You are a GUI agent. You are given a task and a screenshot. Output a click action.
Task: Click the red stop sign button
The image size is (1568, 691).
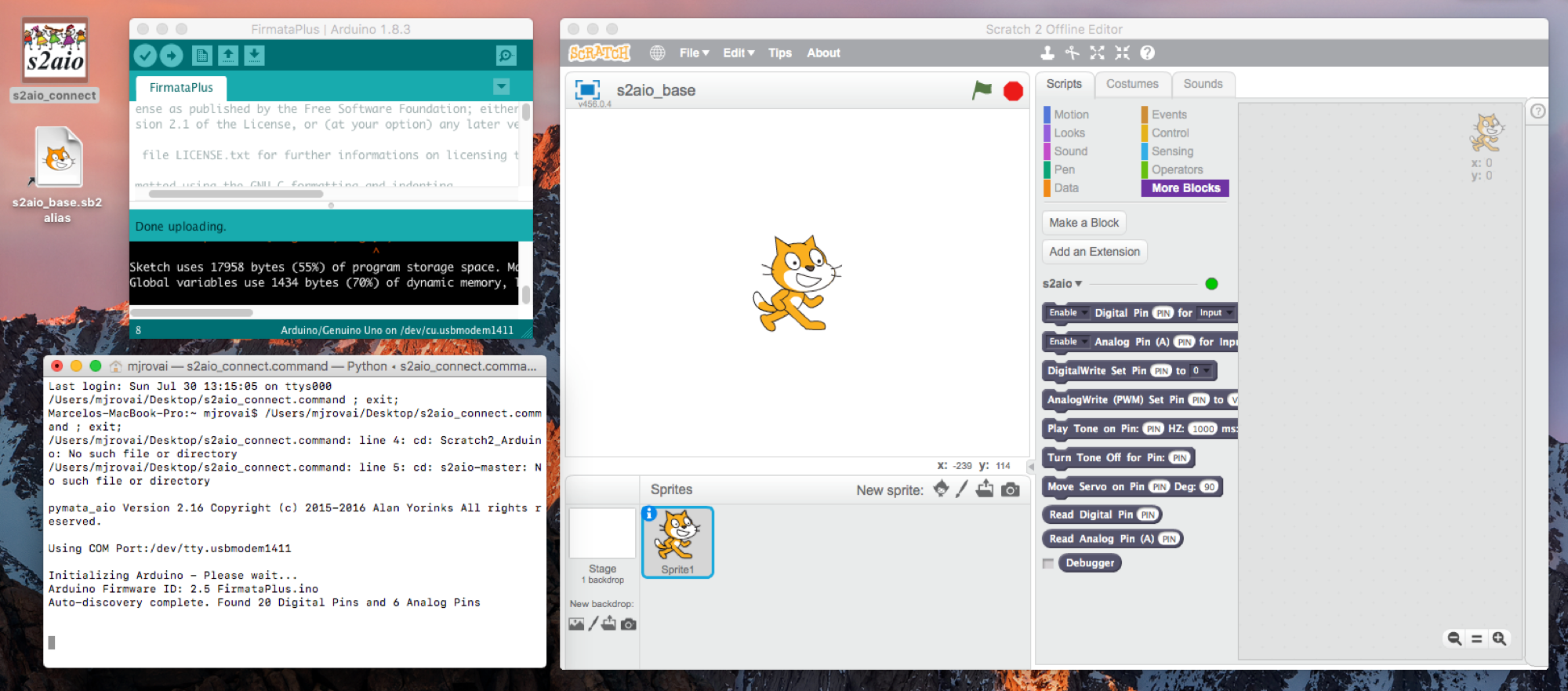1013,91
